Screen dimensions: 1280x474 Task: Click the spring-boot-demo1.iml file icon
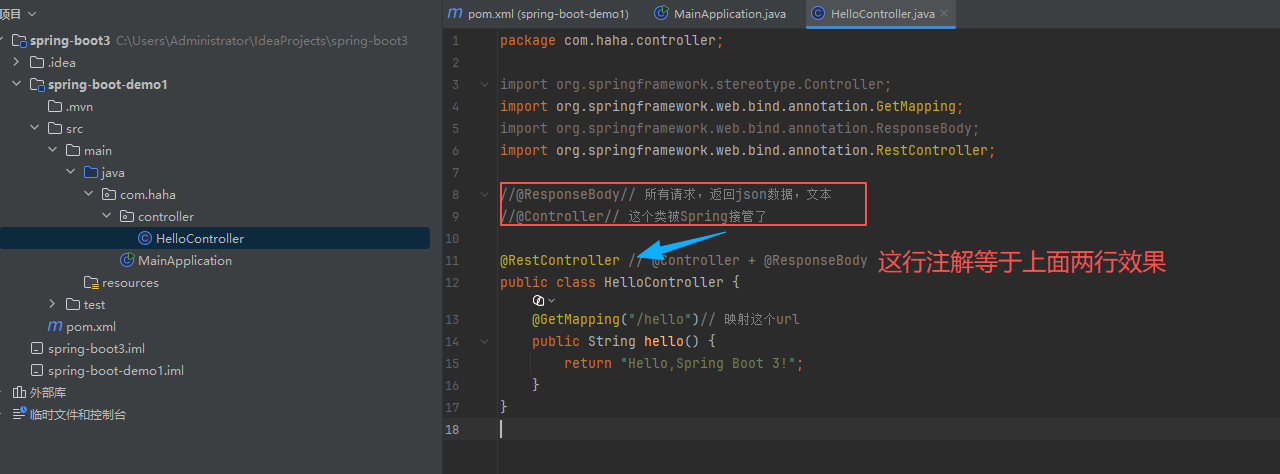coord(37,370)
